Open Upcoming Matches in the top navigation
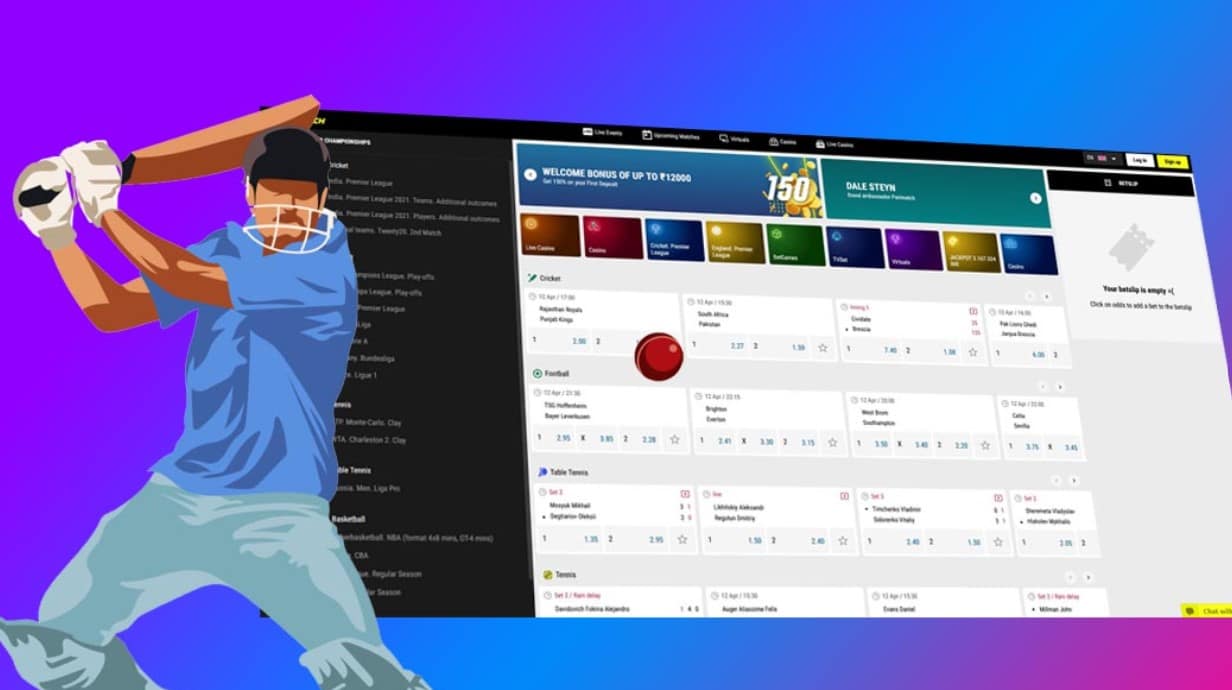Screen dimensions: 1232x690 (x=671, y=136)
